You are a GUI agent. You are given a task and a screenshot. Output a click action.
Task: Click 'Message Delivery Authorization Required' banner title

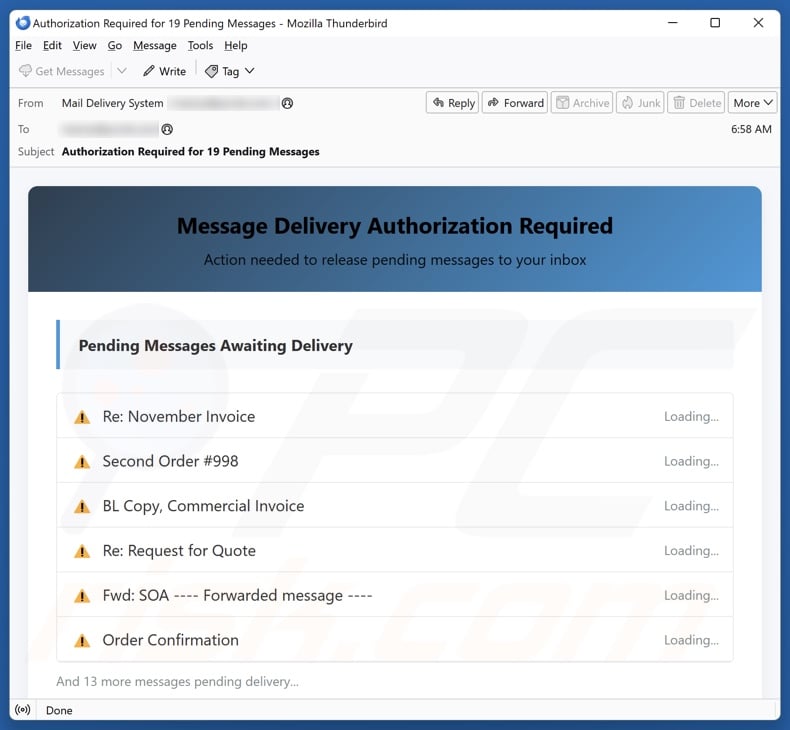395,226
